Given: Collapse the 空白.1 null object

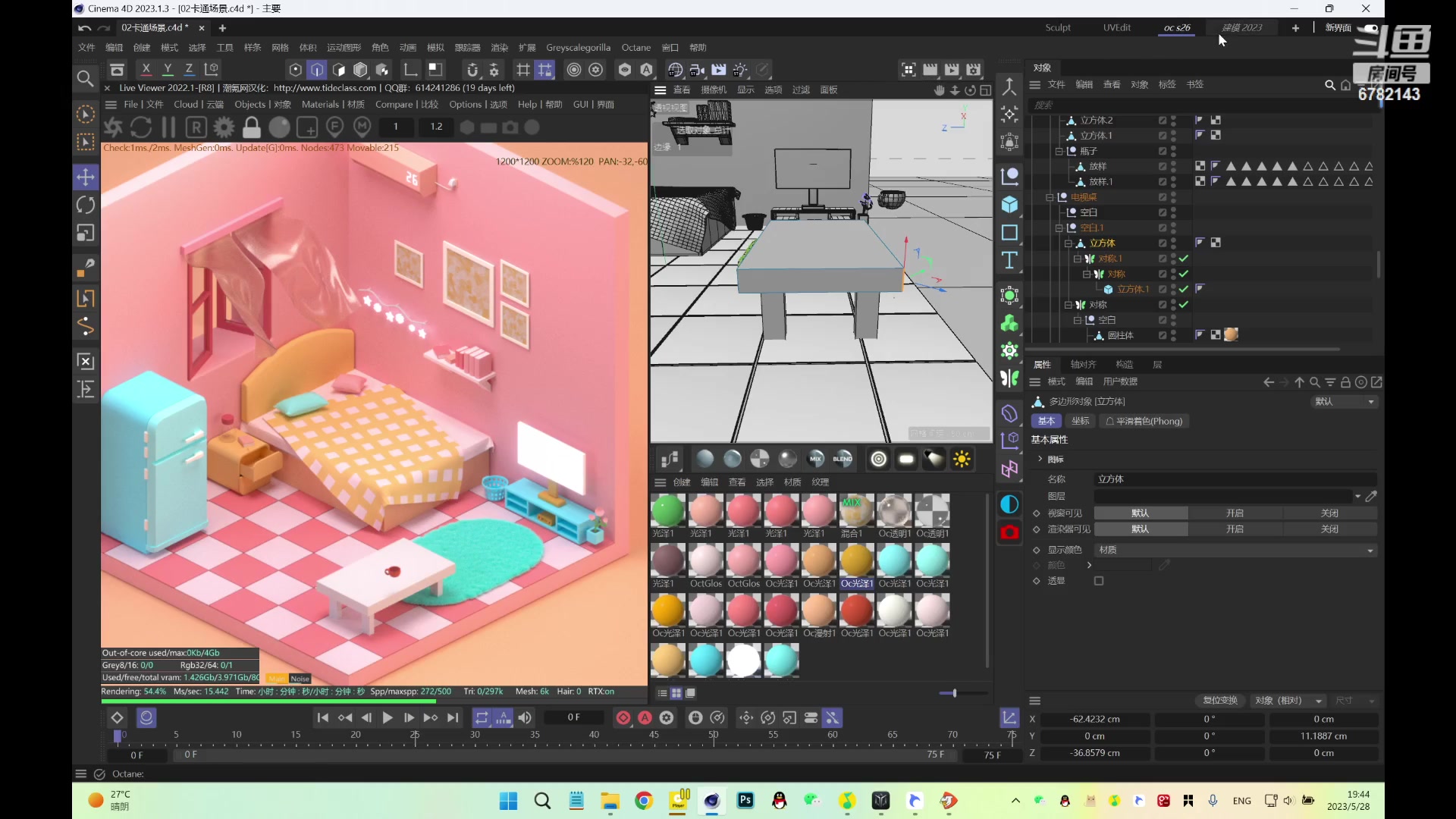Looking at the screenshot, I should (1059, 227).
